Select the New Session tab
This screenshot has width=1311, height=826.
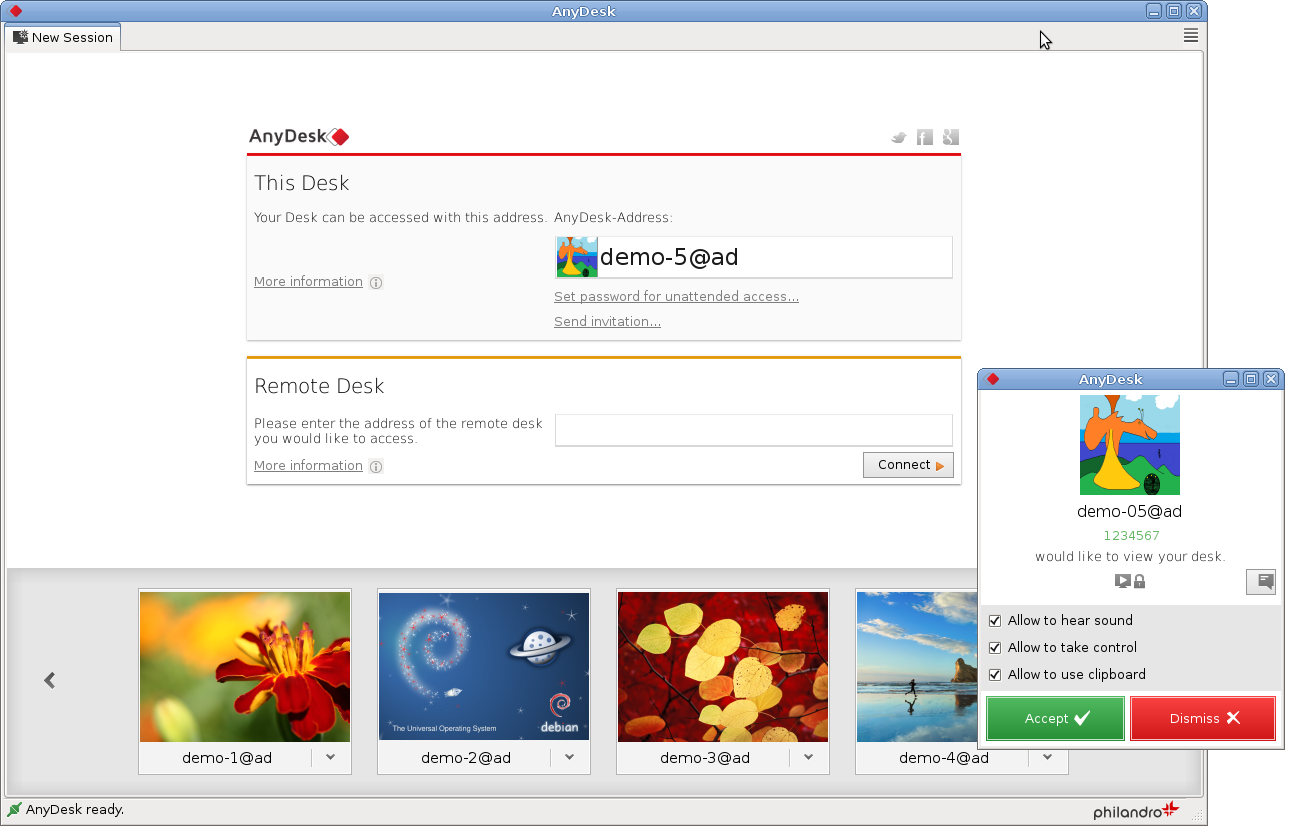click(63, 37)
